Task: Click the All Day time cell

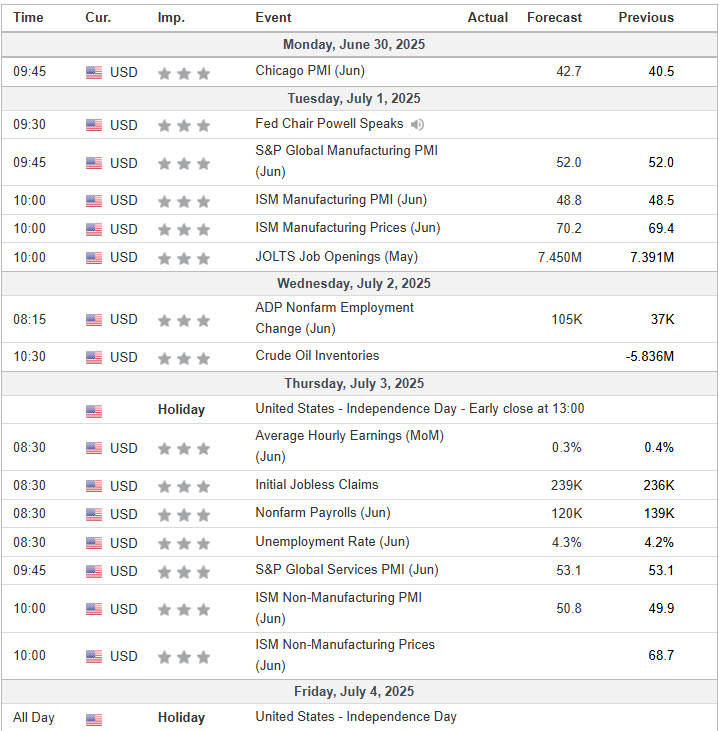Action: click(34, 717)
